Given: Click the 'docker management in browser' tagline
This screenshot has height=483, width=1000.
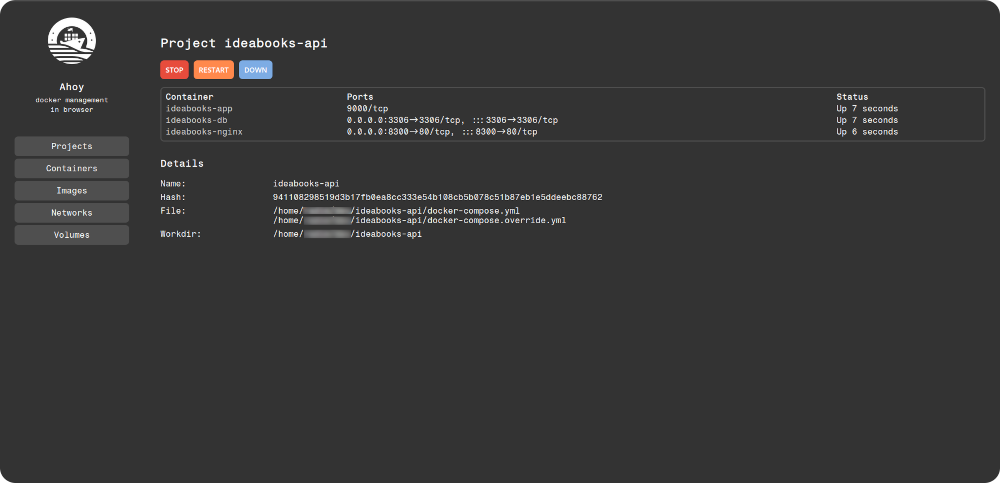Looking at the screenshot, I should [72, 105].
